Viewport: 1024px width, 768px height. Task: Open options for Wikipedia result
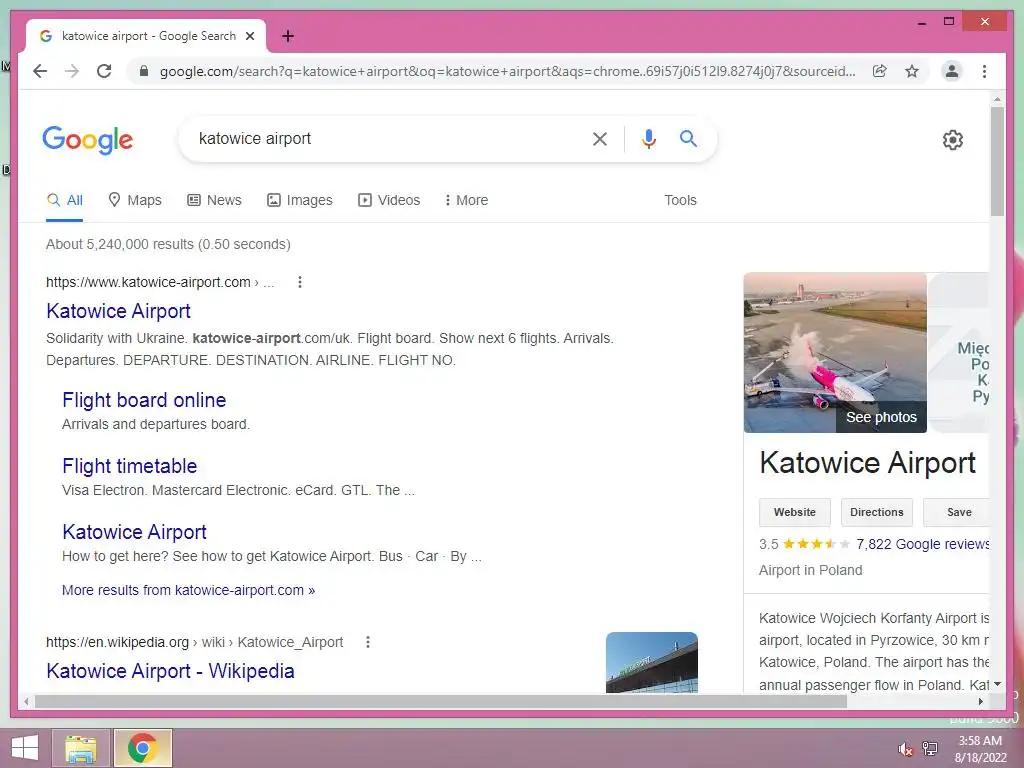click(368, 642)
